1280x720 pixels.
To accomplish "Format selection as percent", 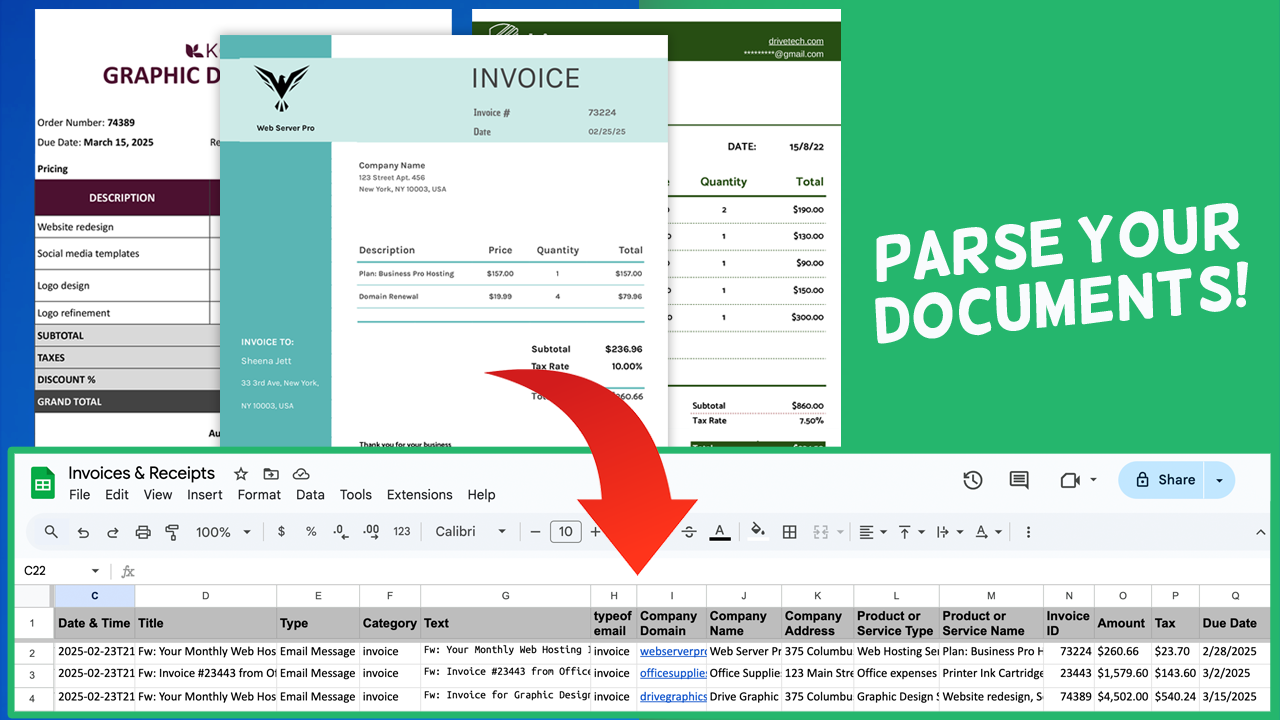I will pyautogui.click(x=311, y=532).
